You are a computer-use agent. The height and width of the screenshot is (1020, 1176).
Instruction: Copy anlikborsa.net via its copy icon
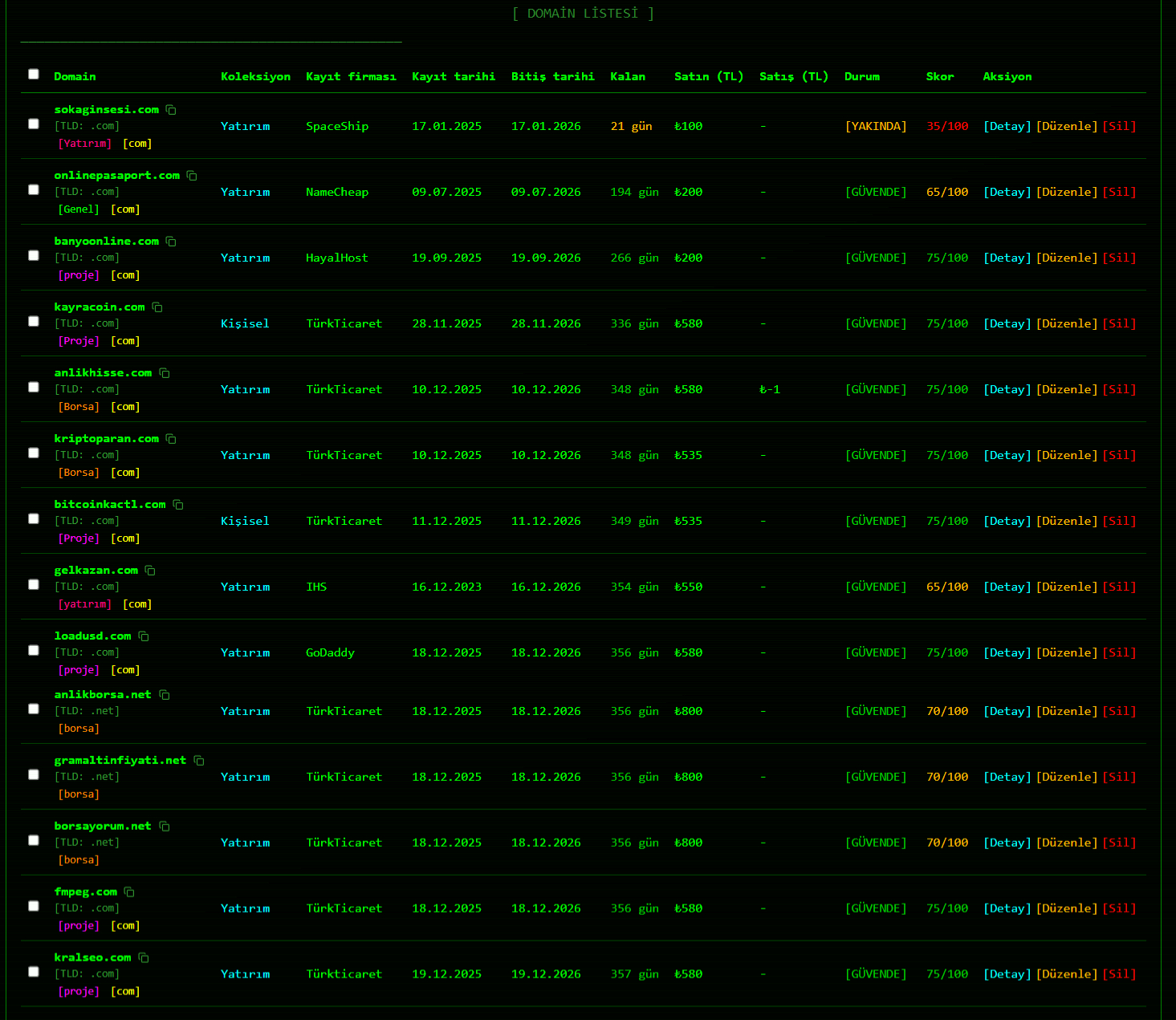(x=165, y=695)
